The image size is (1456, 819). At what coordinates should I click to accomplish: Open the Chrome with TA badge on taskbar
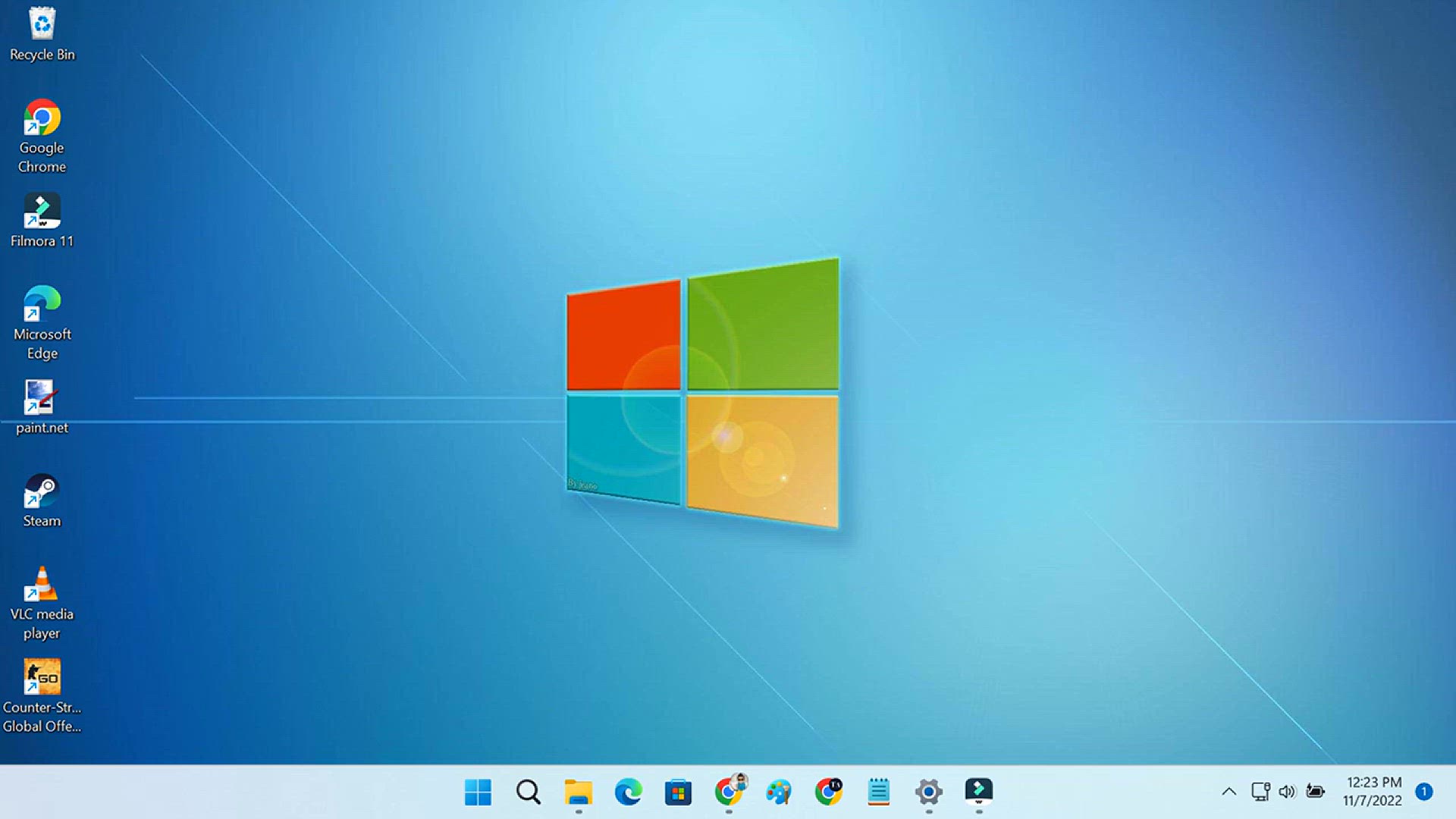point(829,792)
